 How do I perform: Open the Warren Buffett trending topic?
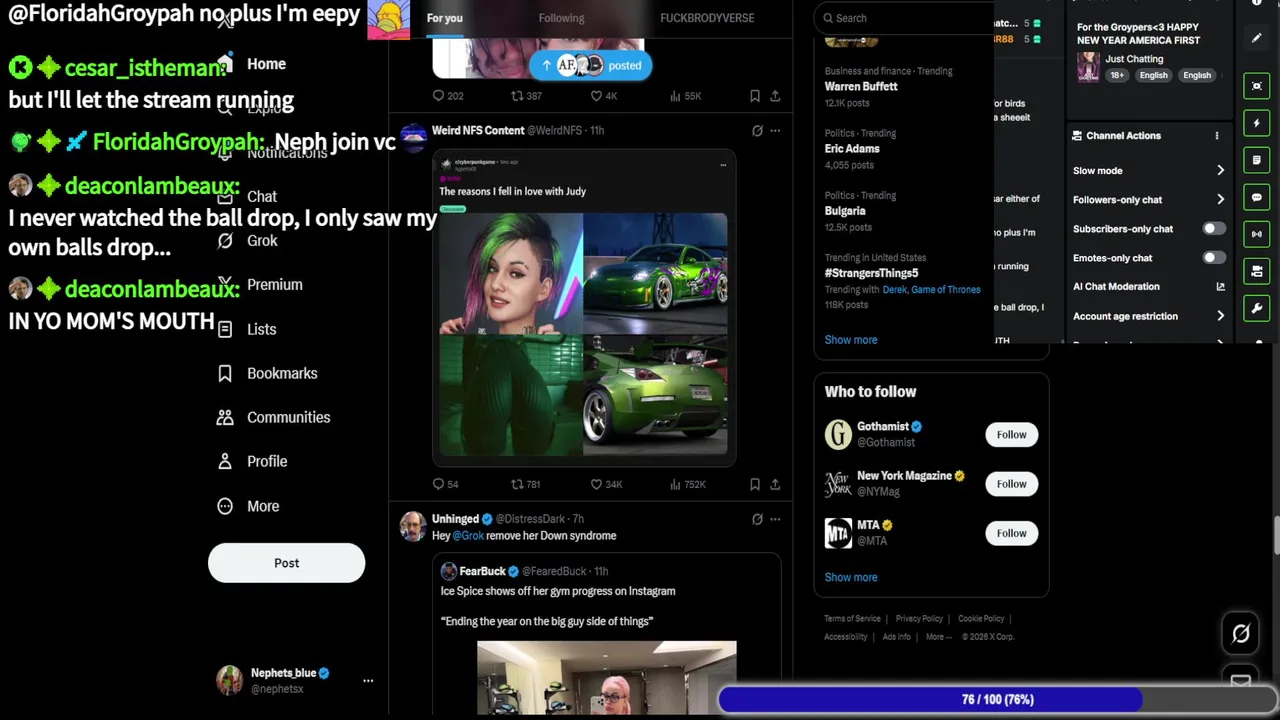861,87
